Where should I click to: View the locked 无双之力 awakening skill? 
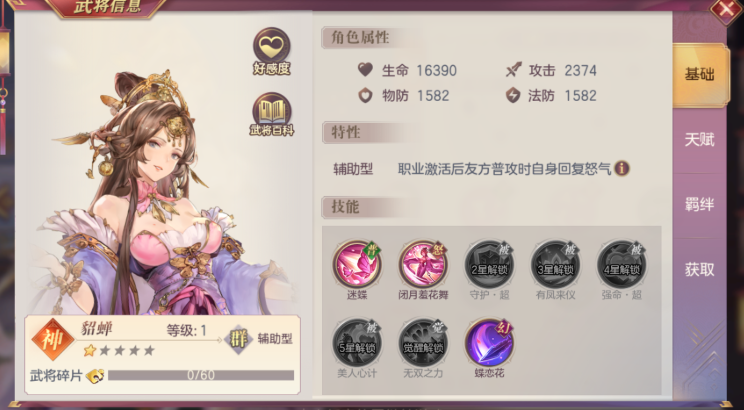point(423,342)
